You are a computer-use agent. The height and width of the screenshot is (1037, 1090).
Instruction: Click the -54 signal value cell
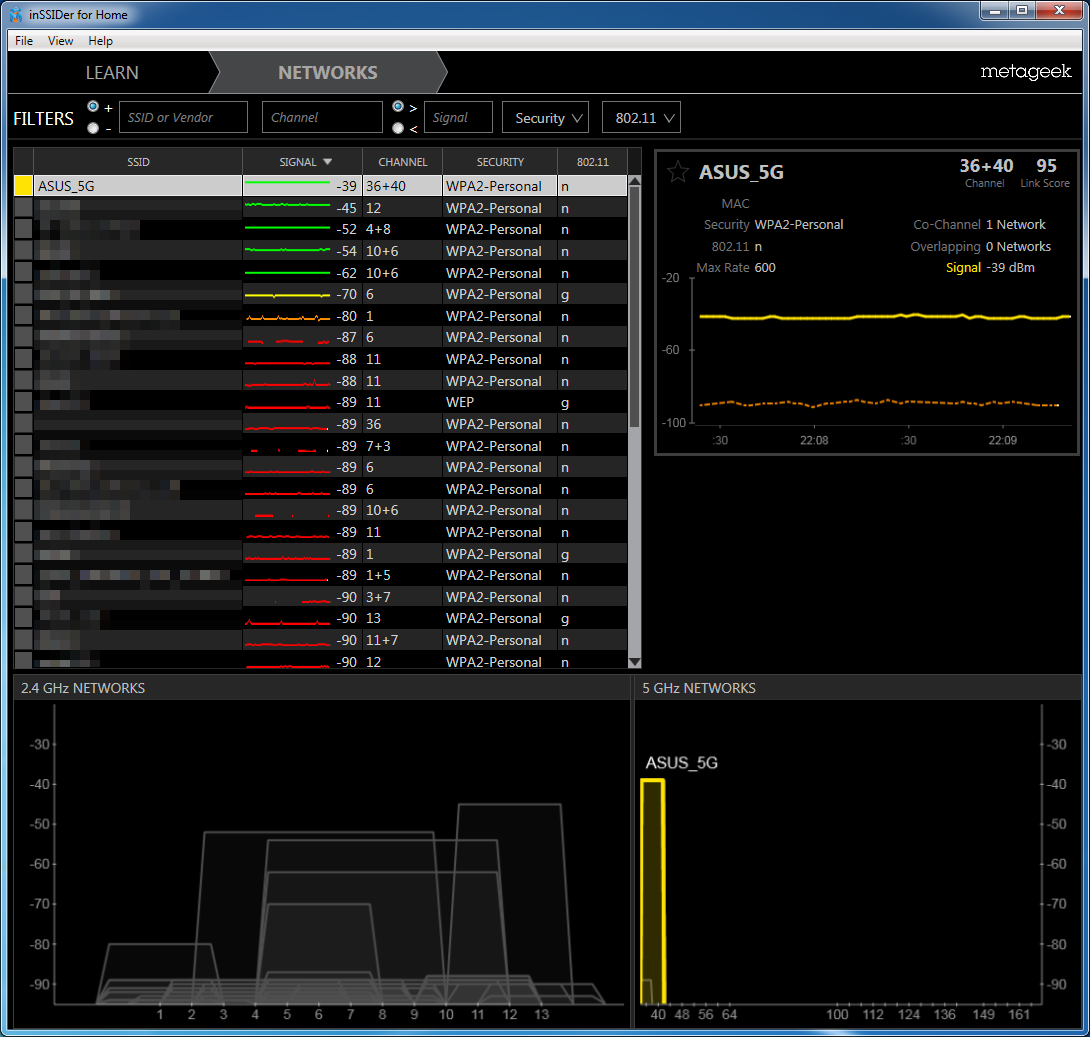pyautogui.click(x=346, y=251)
